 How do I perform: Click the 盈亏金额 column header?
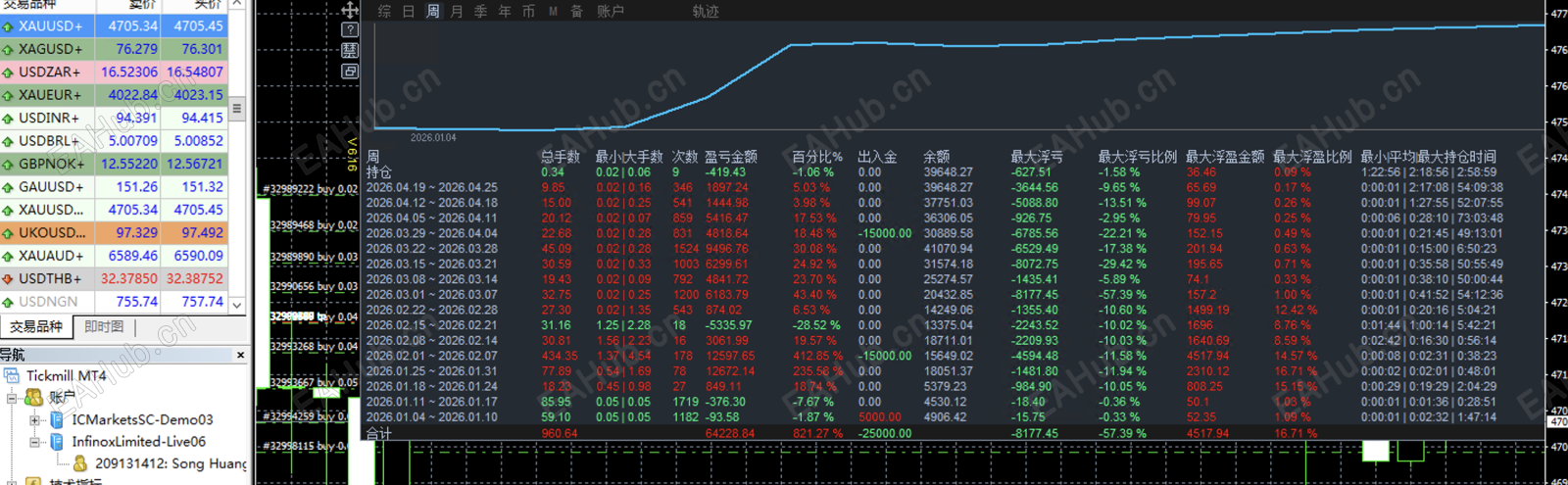pyautogui.click(x=731, y=157)
